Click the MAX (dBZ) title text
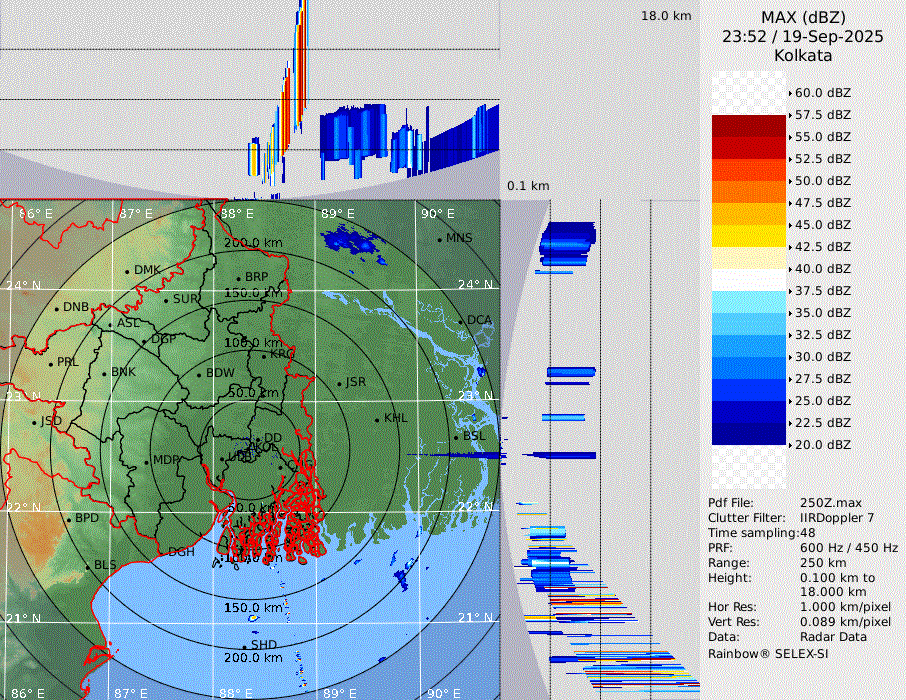The width and height of the screenshot is (906, 700). [803, 17]
